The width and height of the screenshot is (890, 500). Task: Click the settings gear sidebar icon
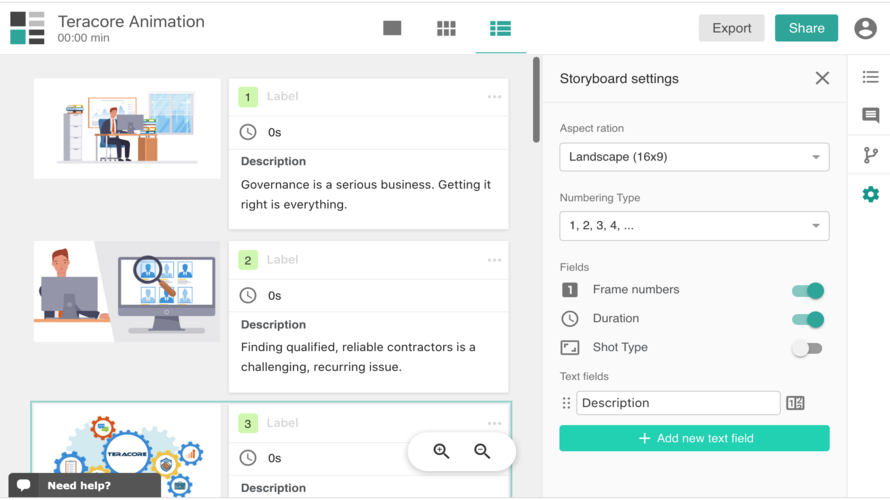(870, 195)
